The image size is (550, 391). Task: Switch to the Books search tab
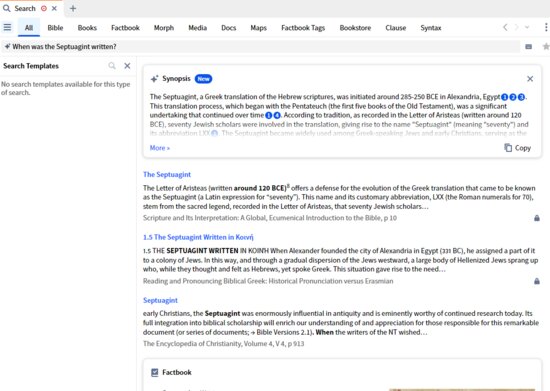87,28
